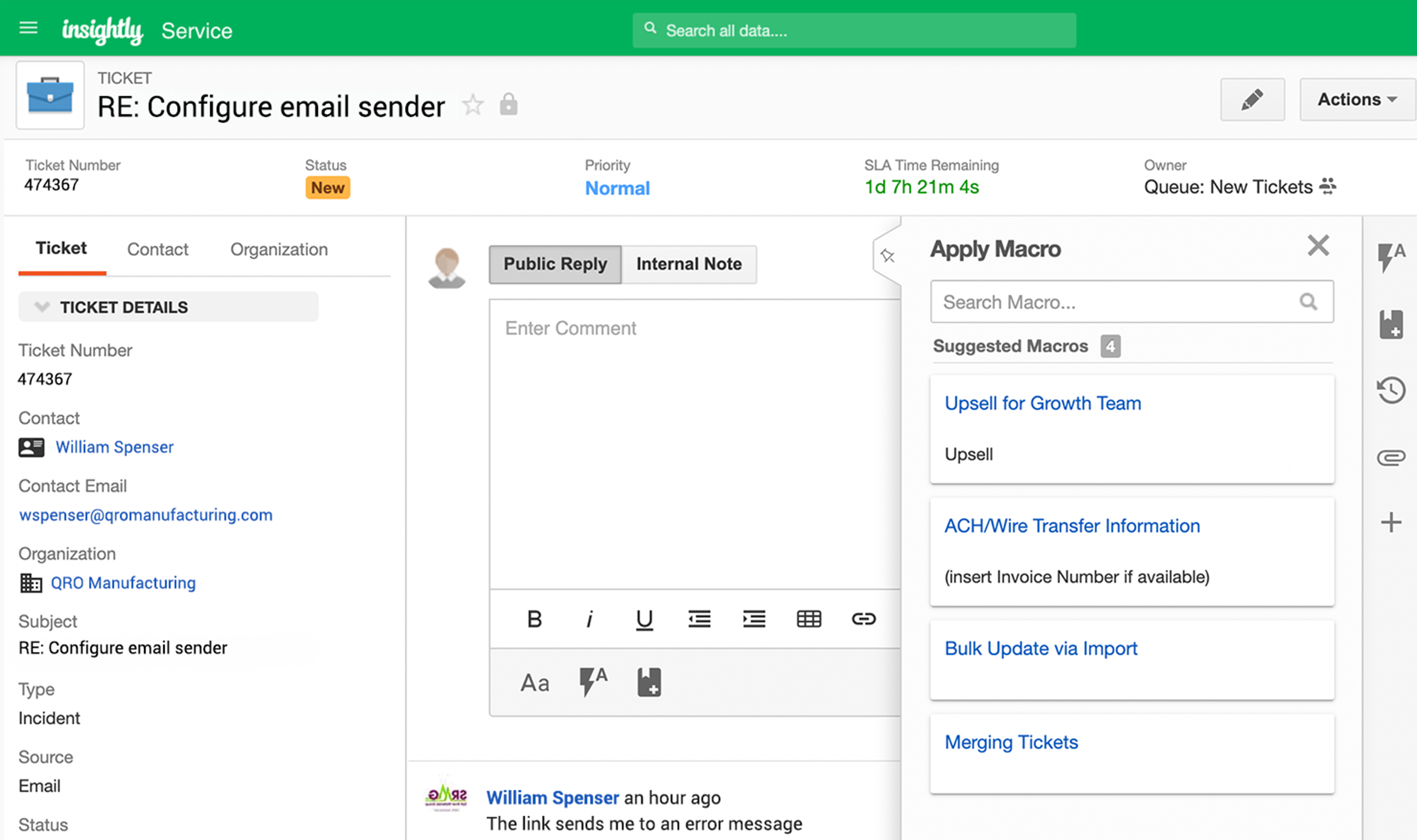The image size is (1417, 840).
Task: Click the article bookmark icon in right sidebar
Action: tap(1391, 324)
